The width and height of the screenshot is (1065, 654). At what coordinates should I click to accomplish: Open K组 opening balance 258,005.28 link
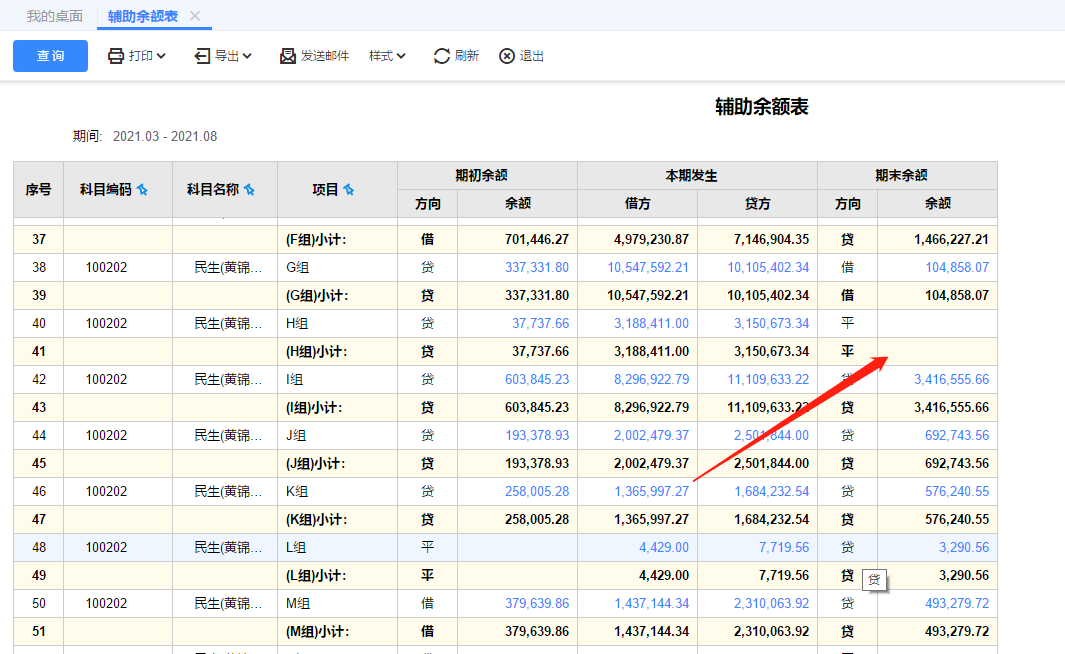[x=537, y=491]
